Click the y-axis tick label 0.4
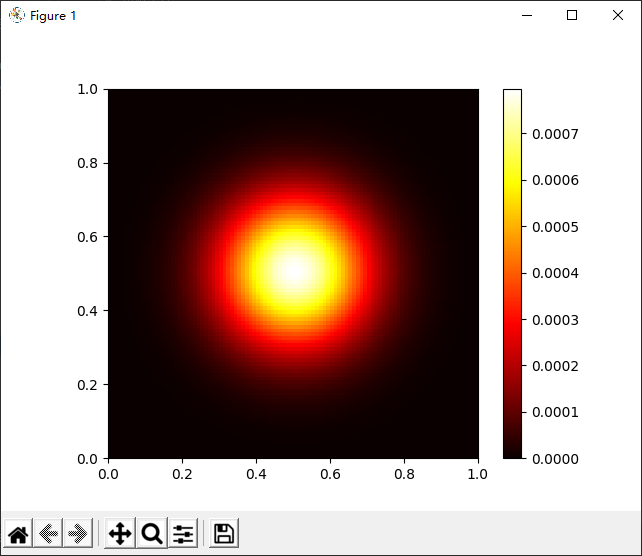The width and height of the screenshot is (642, 556). point(87,311)
